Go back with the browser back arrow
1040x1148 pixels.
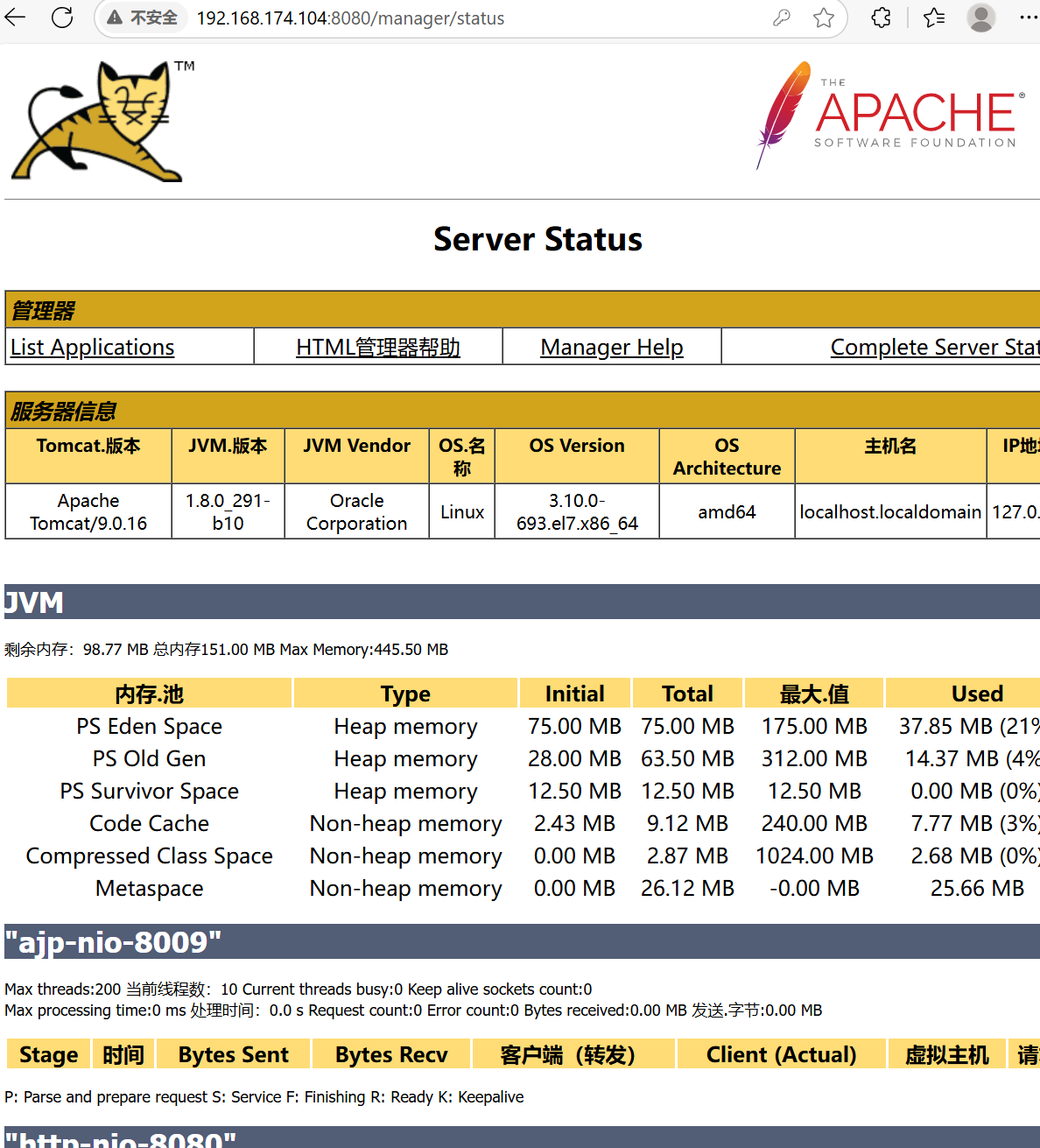point(15,18)
